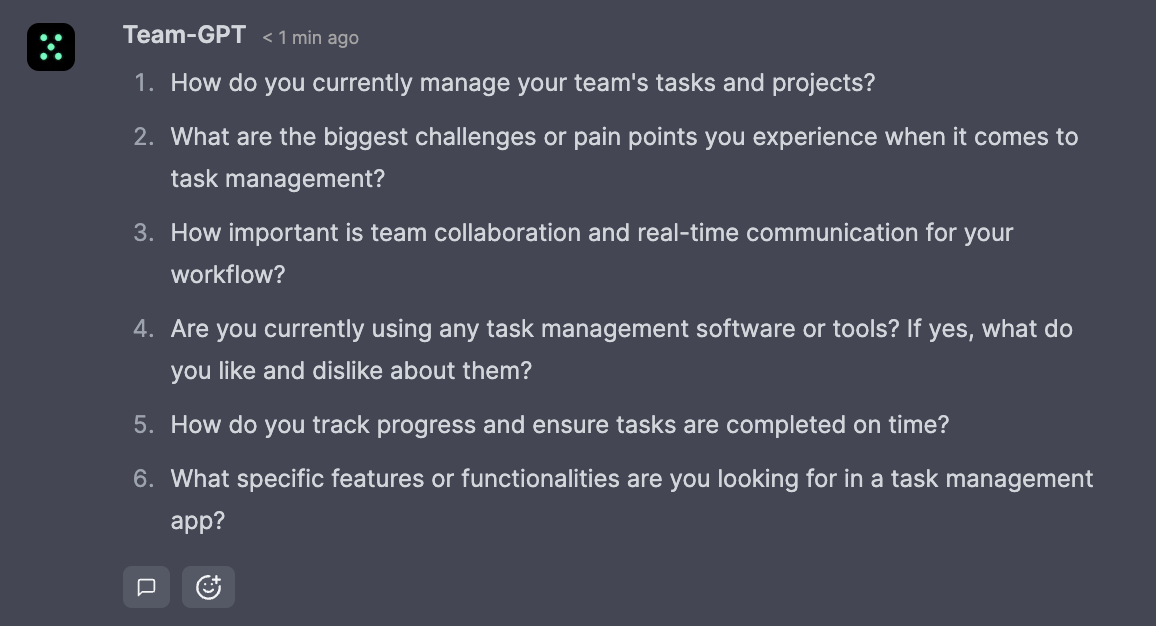Image resolution: width=1156 pixels, height=626 pixels.
Task: Click the '< 1 min ago' timestamp
Action: click(x=310, y=38)
